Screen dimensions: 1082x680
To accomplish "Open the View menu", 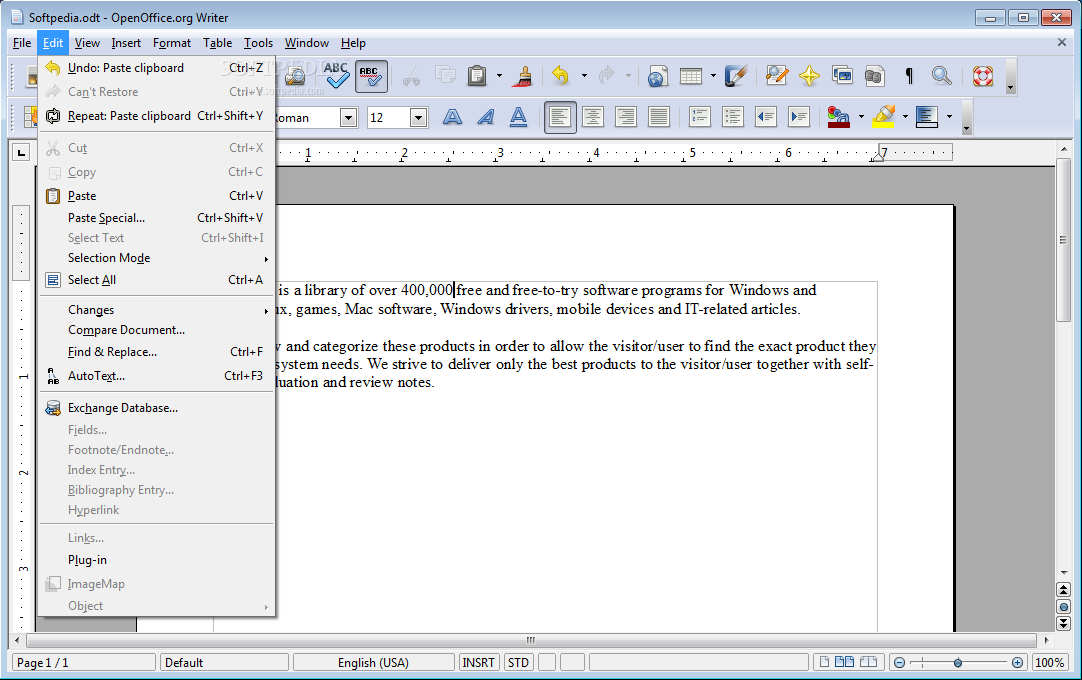I will coord(87,43).
